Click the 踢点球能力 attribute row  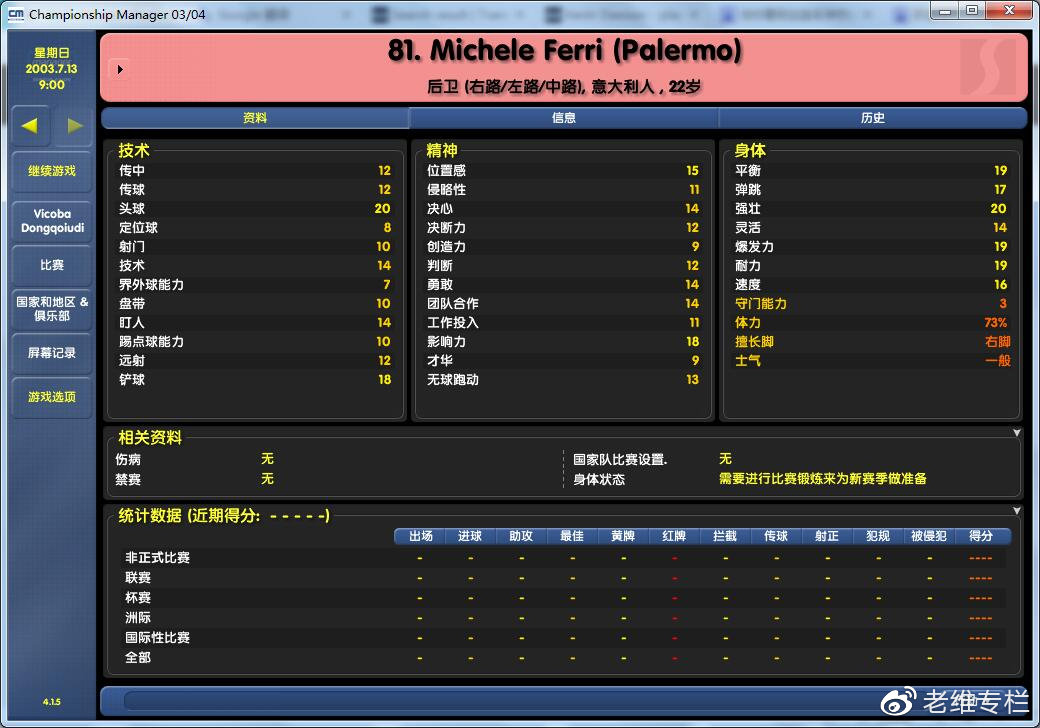(x=255, y=341)
